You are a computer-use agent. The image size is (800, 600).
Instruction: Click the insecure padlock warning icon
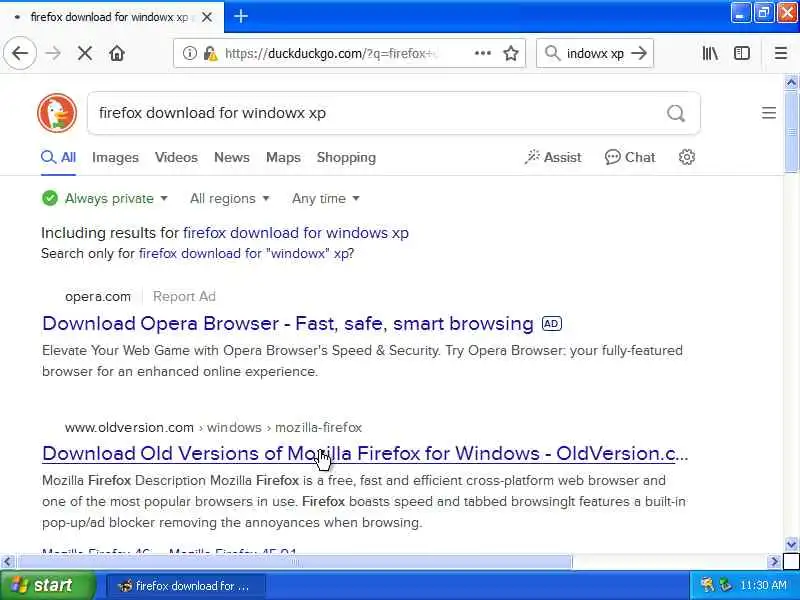pos(210,53)
